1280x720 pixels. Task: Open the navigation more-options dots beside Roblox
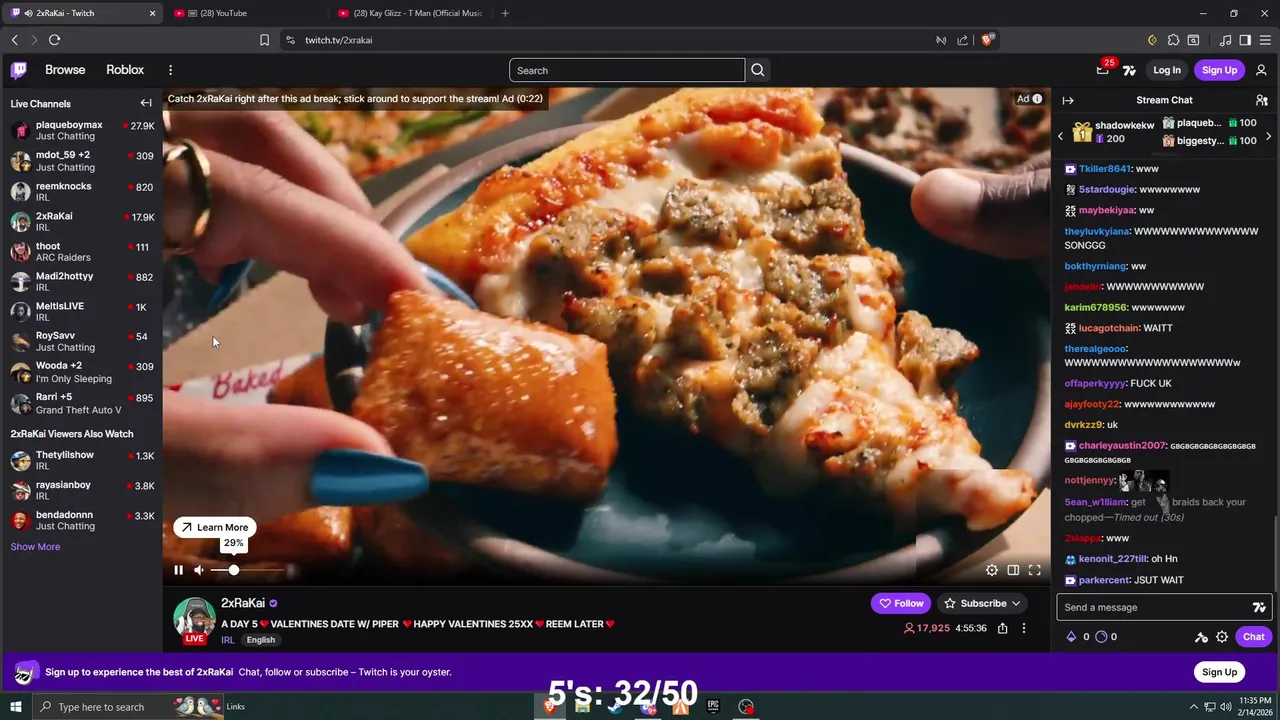(170, 70)
